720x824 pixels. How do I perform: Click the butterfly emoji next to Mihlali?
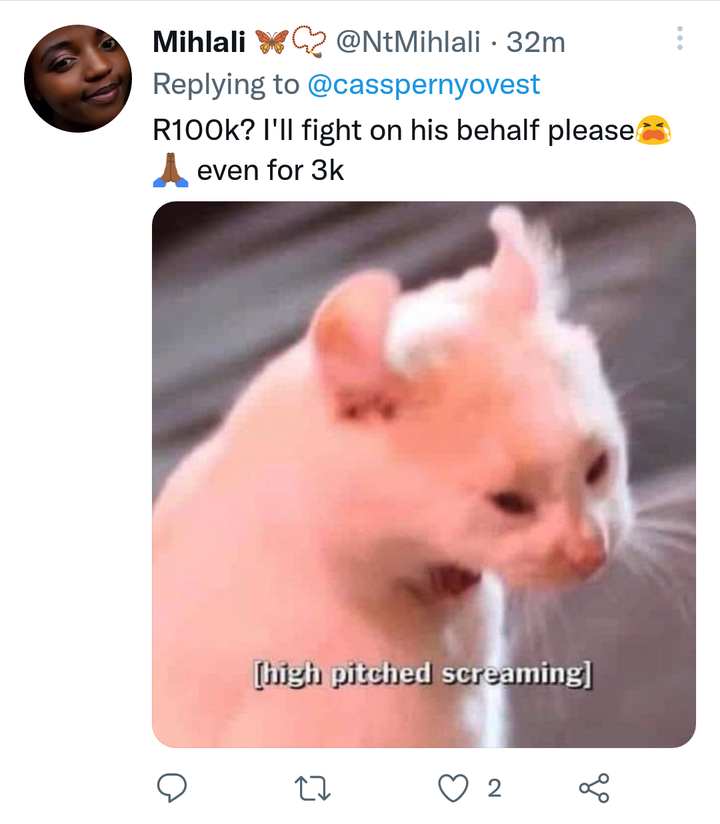pos(272,42)
